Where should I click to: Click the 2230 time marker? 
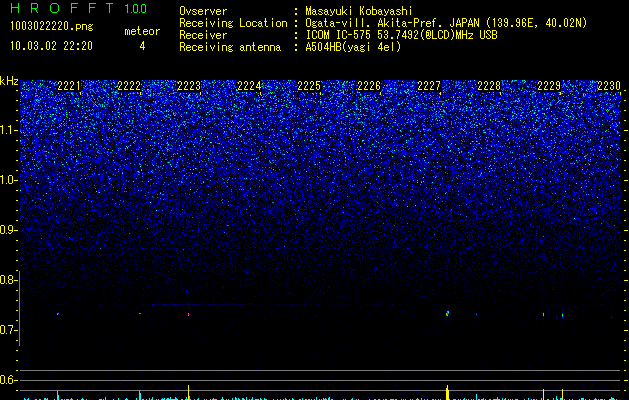(609, 86)
